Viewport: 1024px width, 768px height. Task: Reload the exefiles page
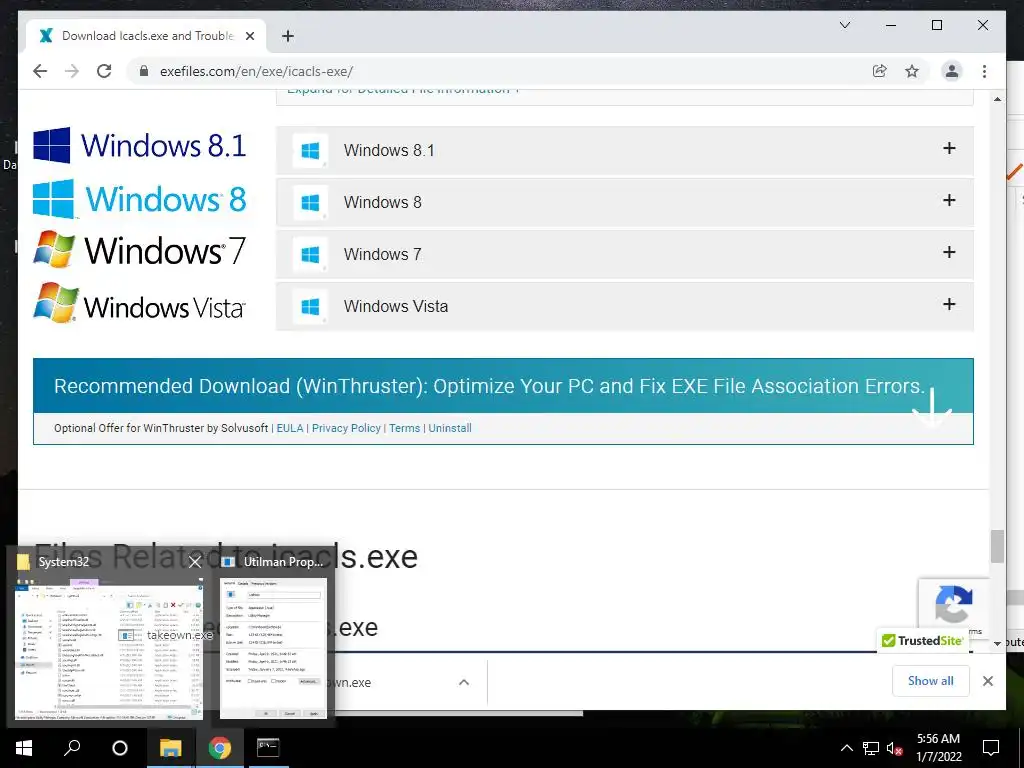tap(104, 71)
